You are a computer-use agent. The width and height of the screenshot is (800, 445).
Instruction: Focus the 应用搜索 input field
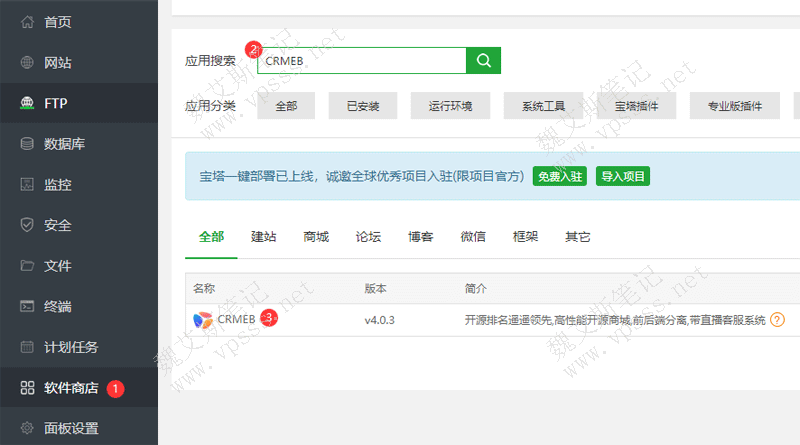click(362, 60)
